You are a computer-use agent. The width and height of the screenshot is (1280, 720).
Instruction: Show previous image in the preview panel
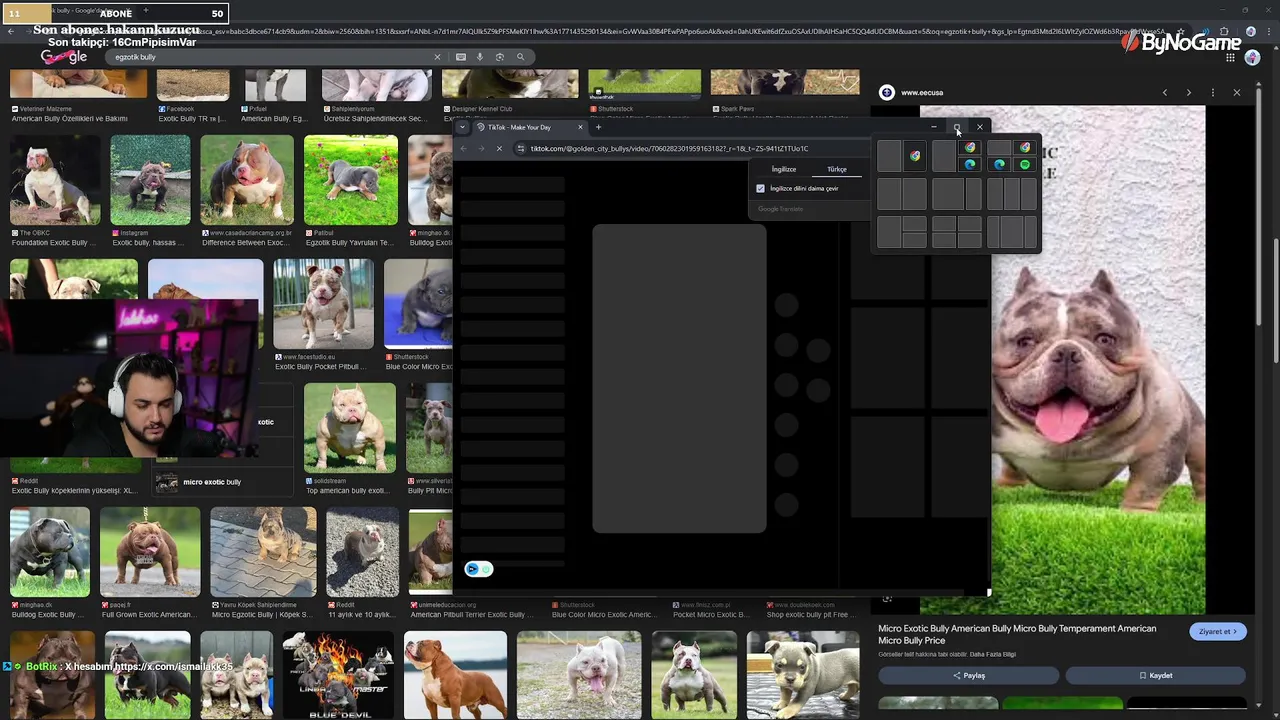[1165, 92]
